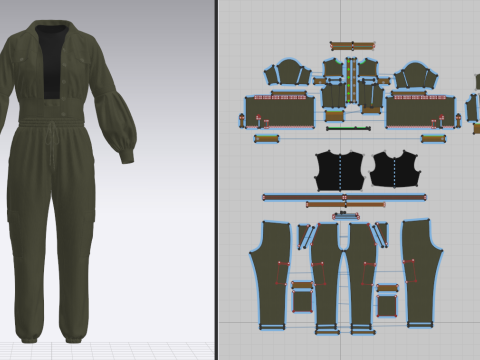Select the right sleeve cap pattern piece

coord(416,75)
